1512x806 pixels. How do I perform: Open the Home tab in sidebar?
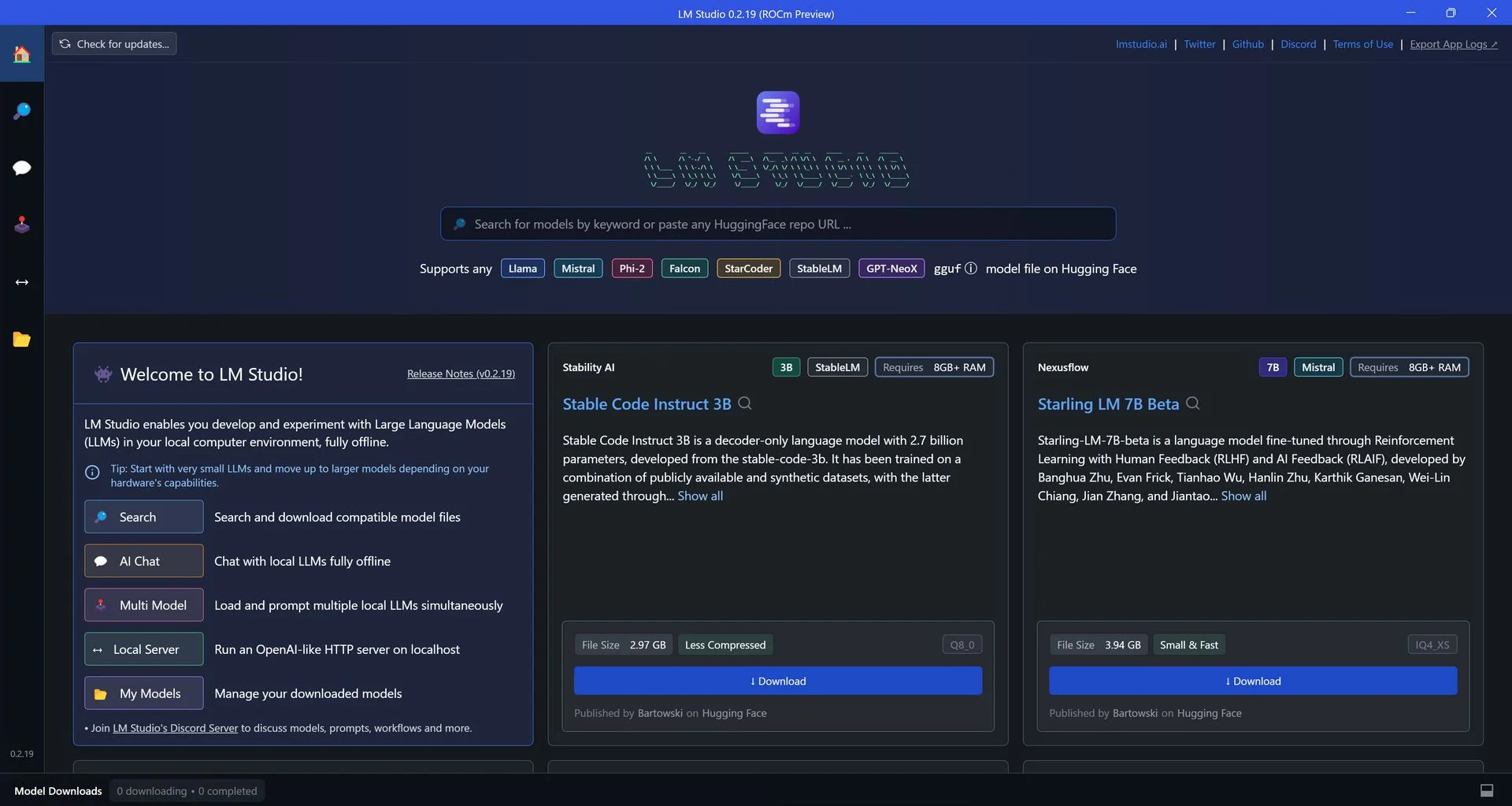pyautogui.click(x=22, y=54)
